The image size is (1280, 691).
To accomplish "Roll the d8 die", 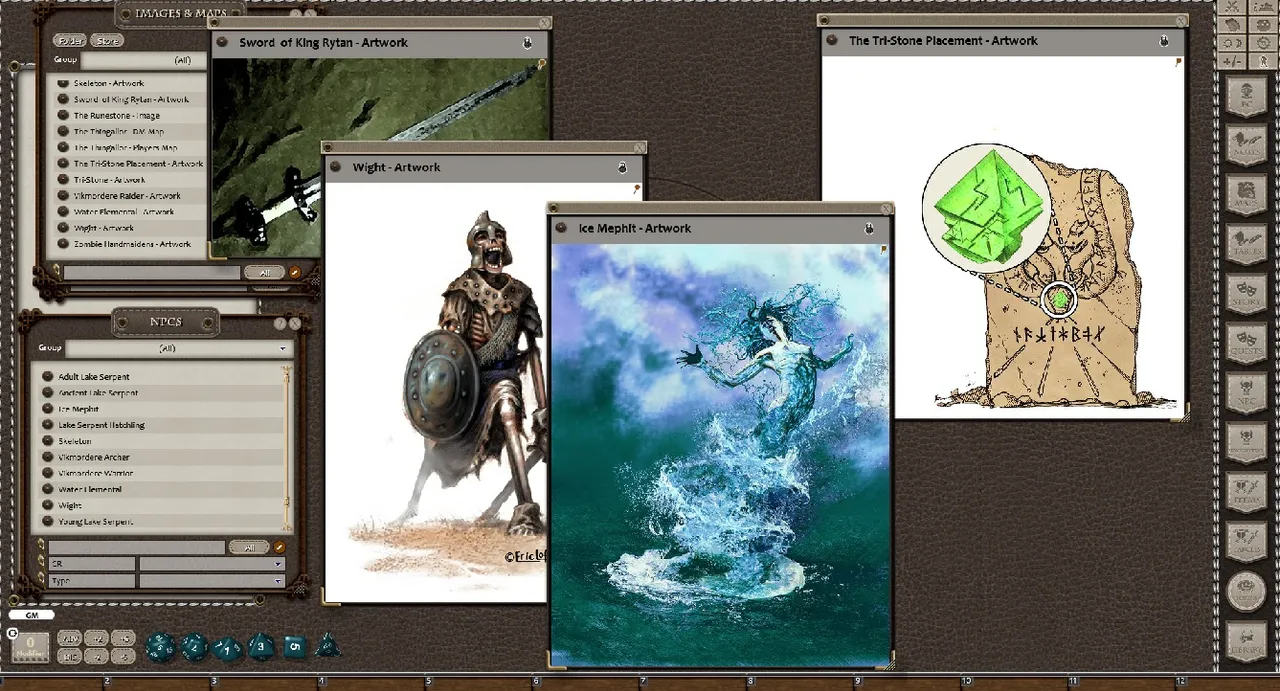I will (x=261, y=646).
